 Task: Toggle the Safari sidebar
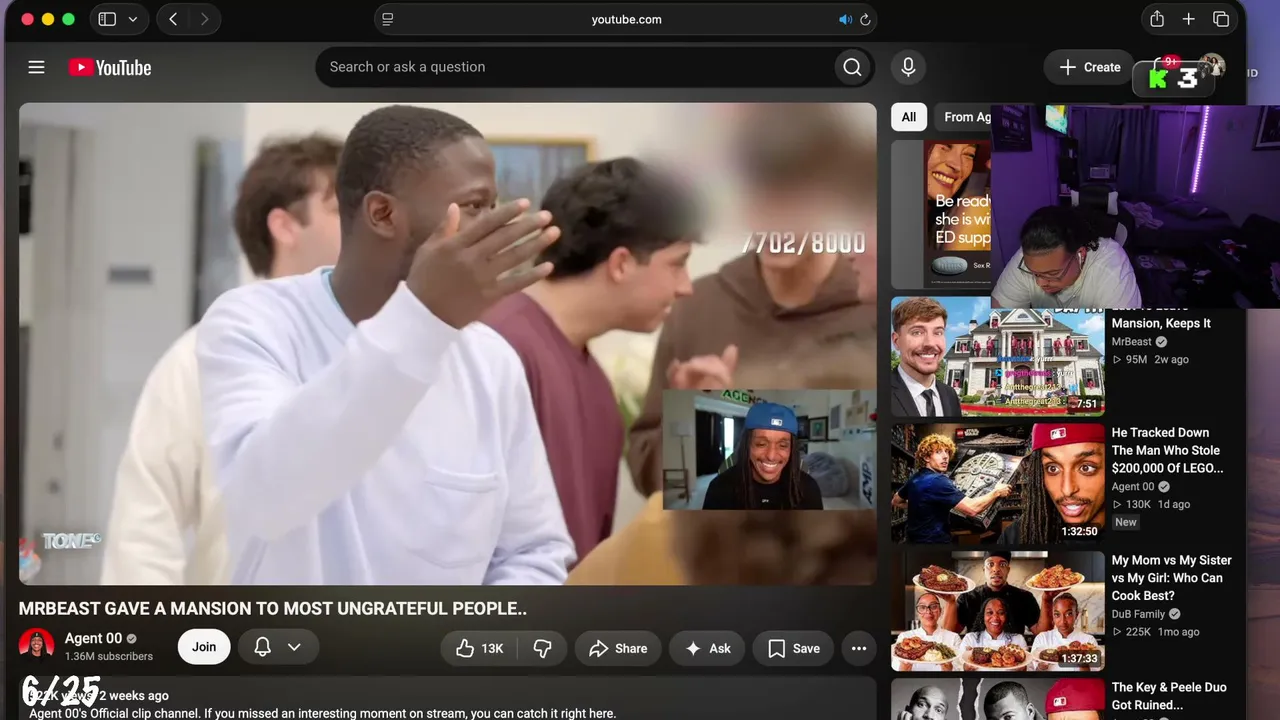107,19
